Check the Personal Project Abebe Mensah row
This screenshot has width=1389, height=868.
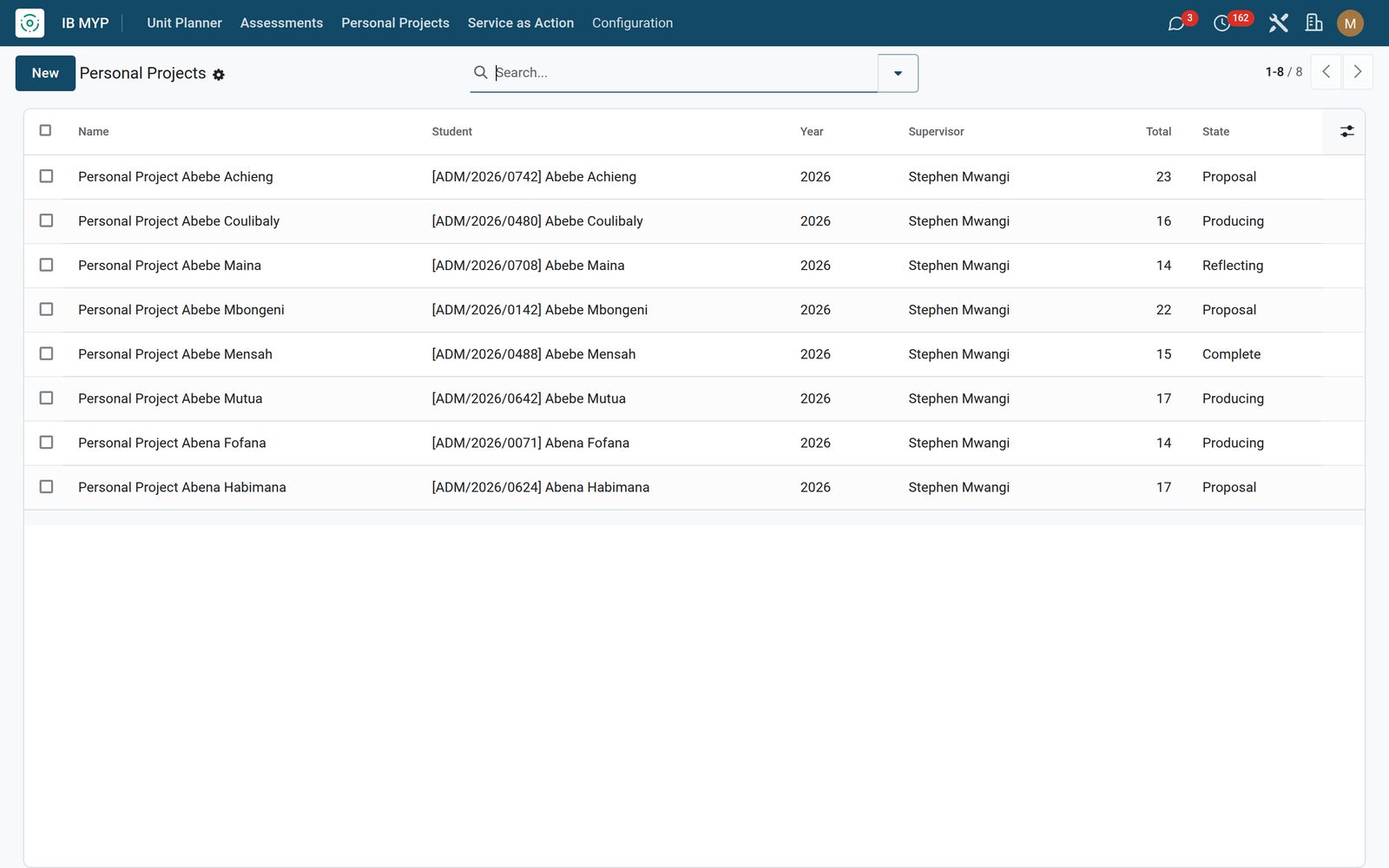pos(46,353)
